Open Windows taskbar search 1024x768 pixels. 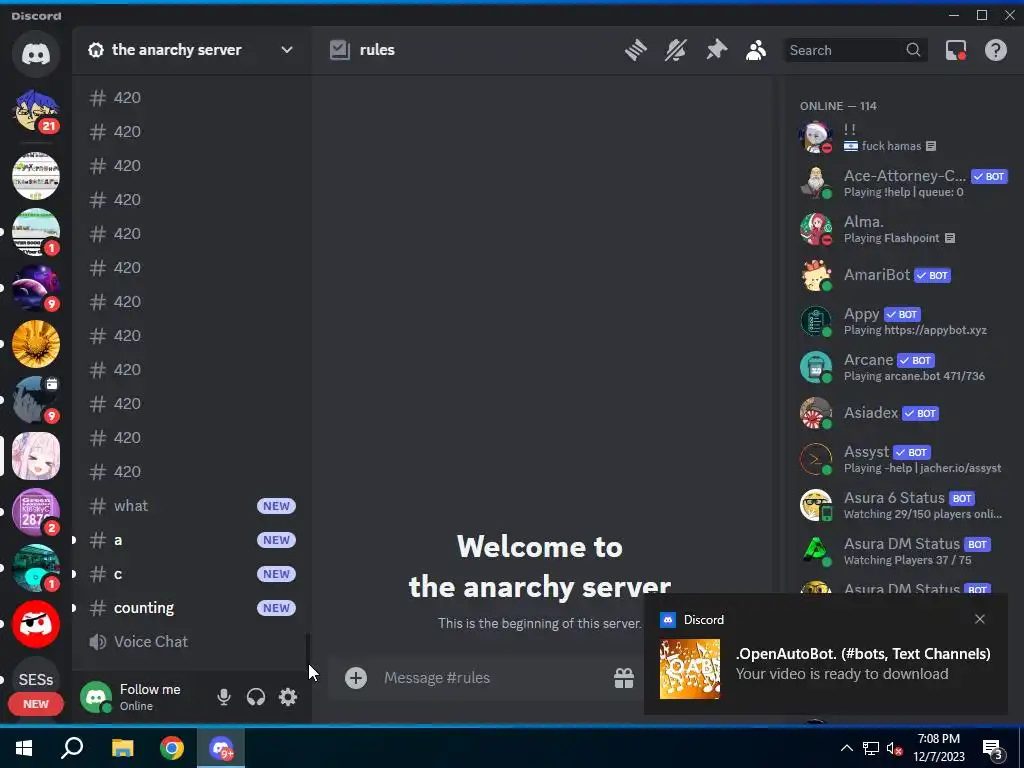(72, 748)
